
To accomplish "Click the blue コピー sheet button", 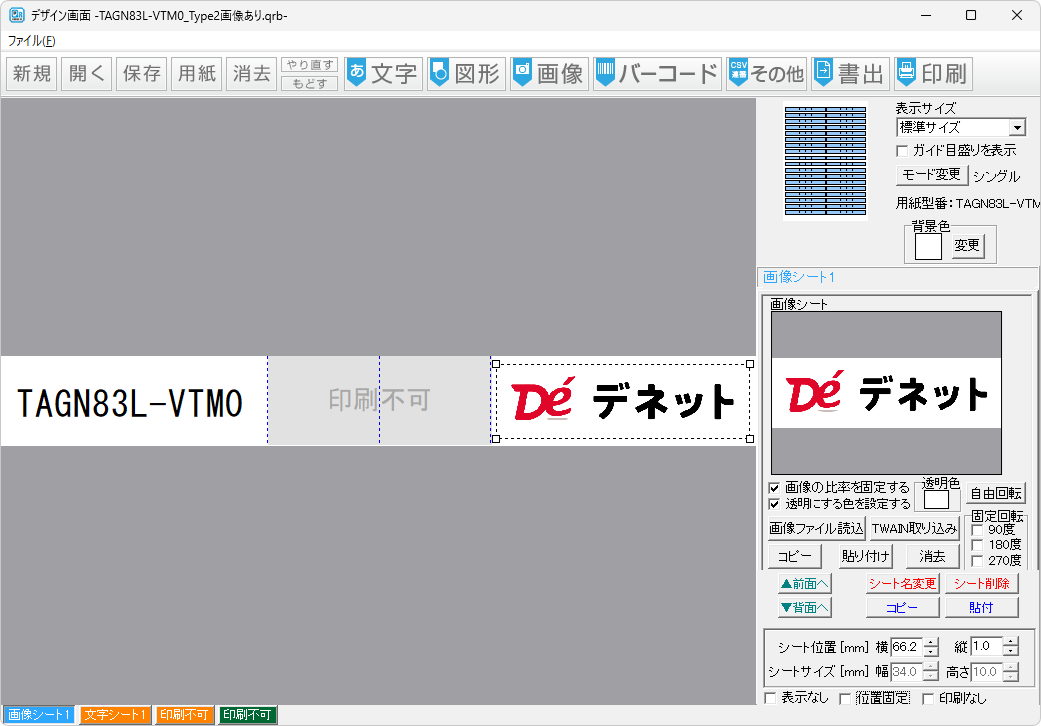I will [x=902, y=607].
